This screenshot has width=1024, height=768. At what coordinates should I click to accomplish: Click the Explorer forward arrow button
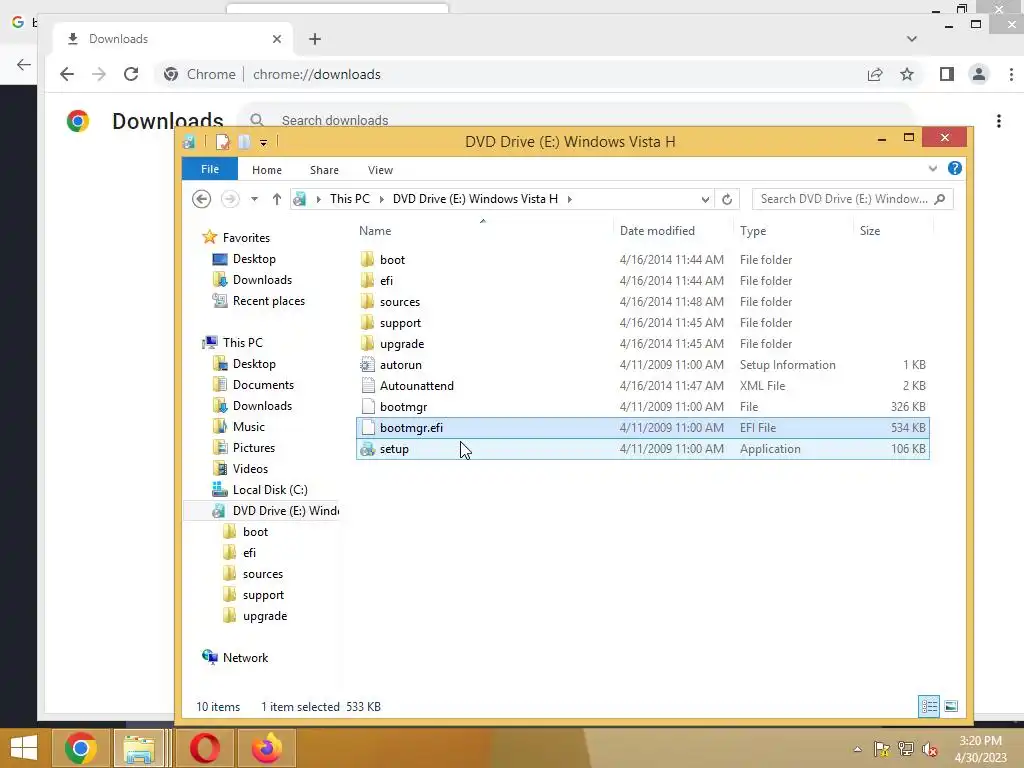[230, 199]
